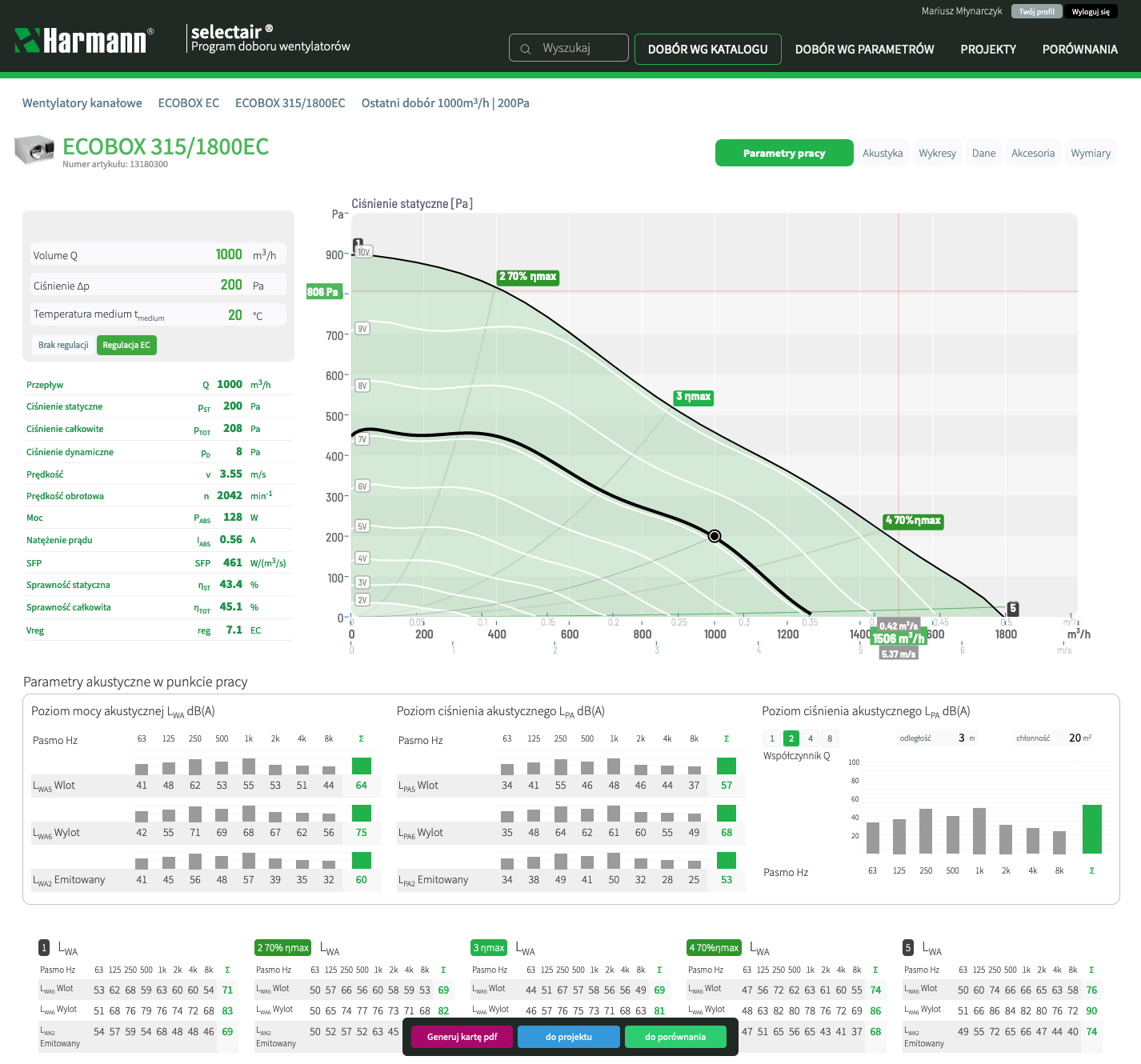
Task: Click the '4 70%ηmax' chart marker
Action: (913, 521)
